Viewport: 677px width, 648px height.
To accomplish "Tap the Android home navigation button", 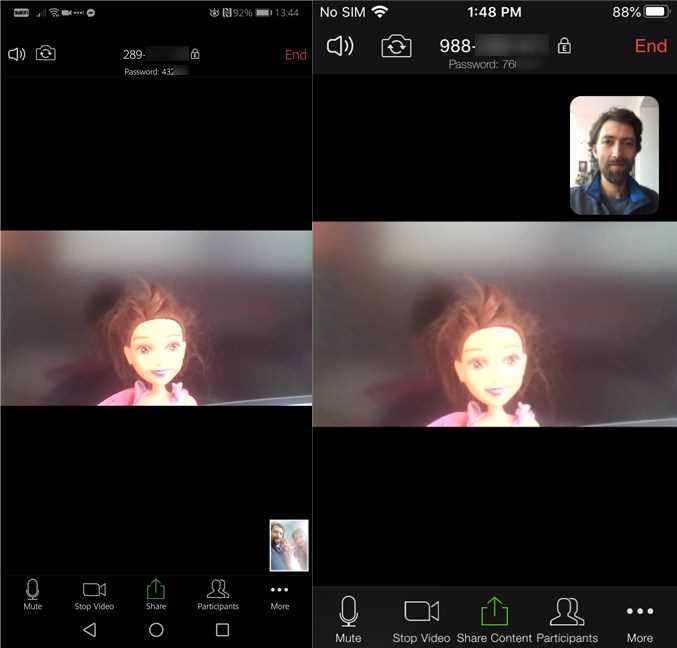I will pyautogui.click(x=156, y=630).
